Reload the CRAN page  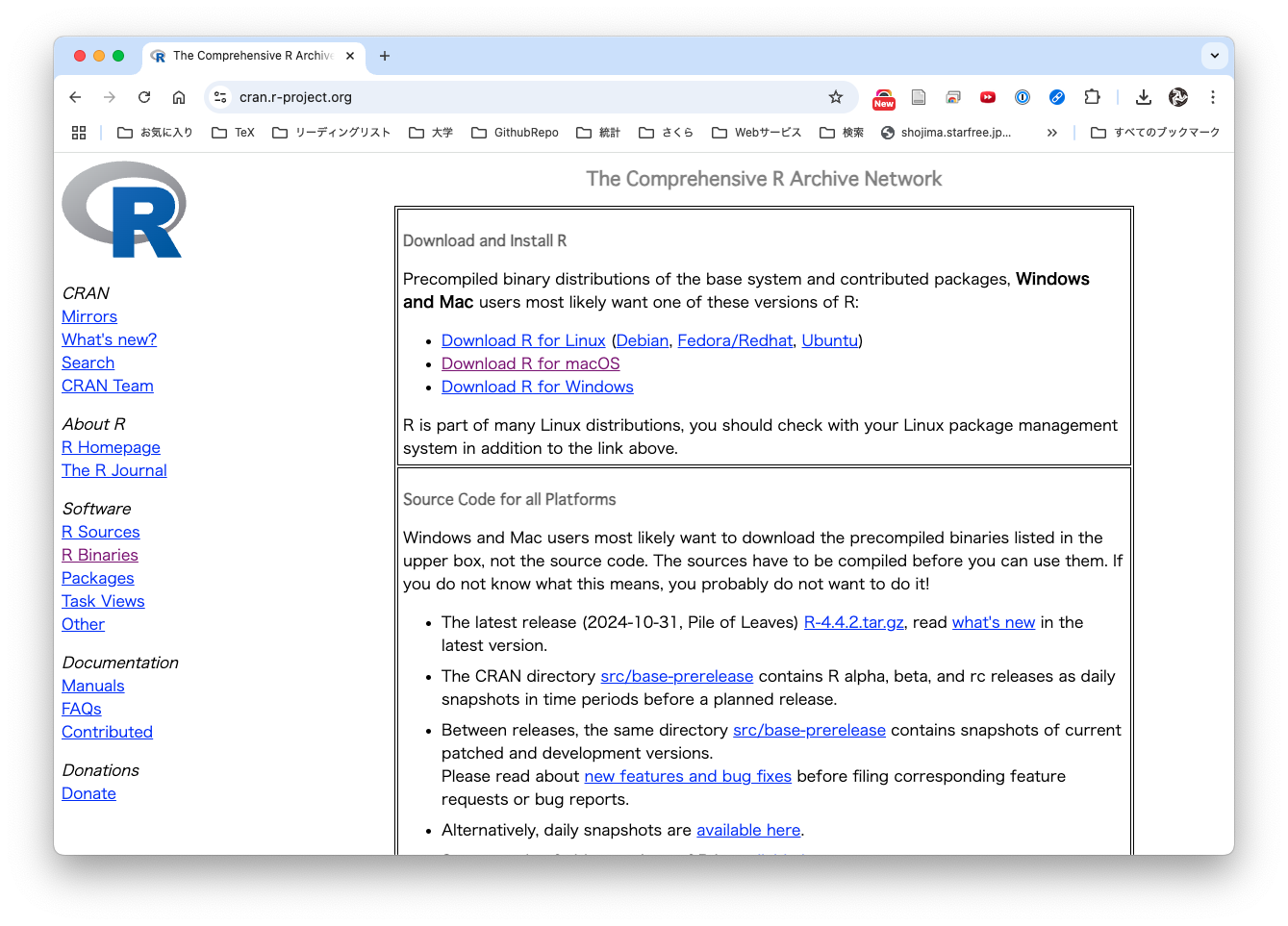(x=144, y=97)
